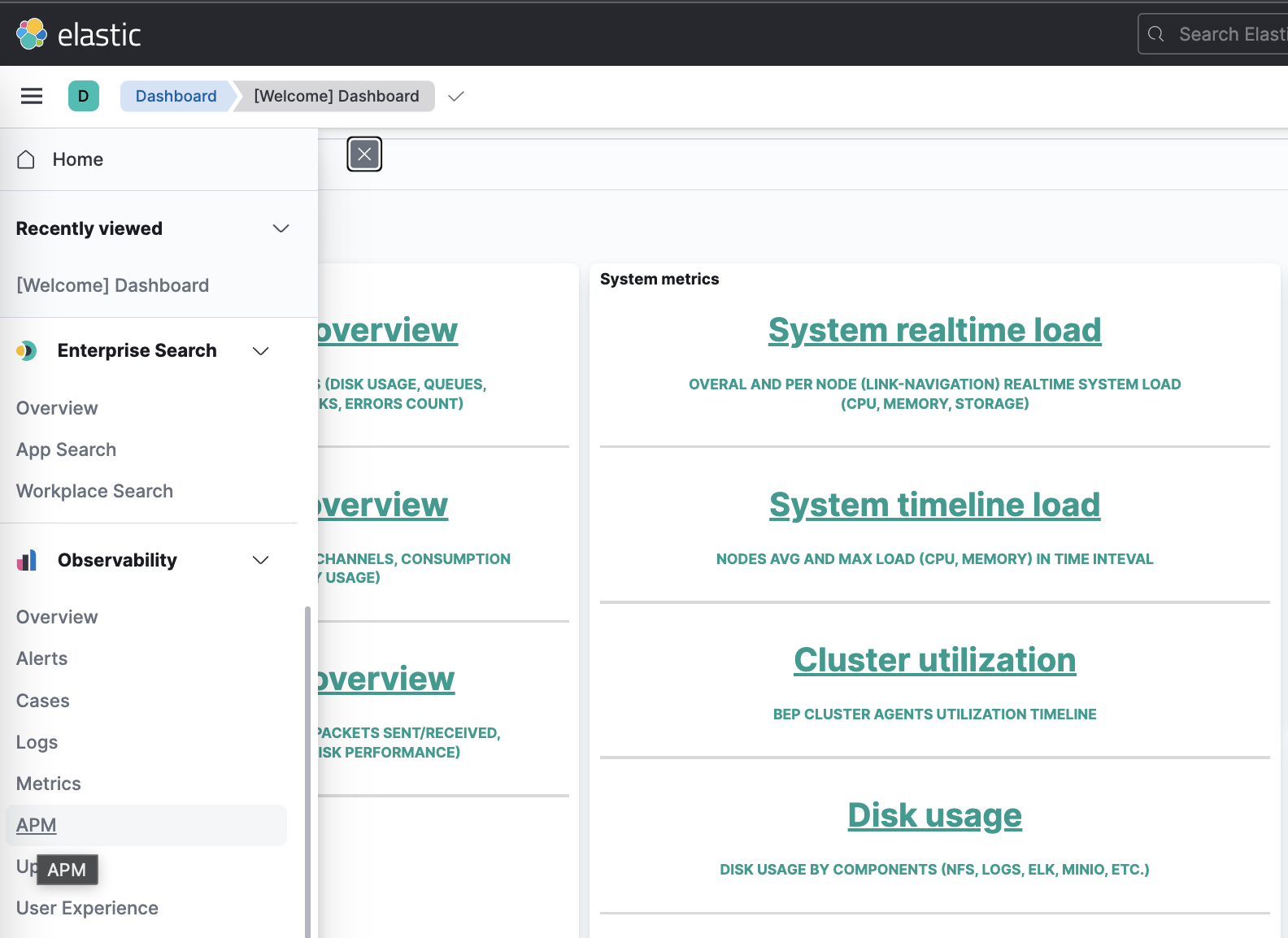Go to Dashboard breadcrumb
1288x938 pixels.
(176, 96)
